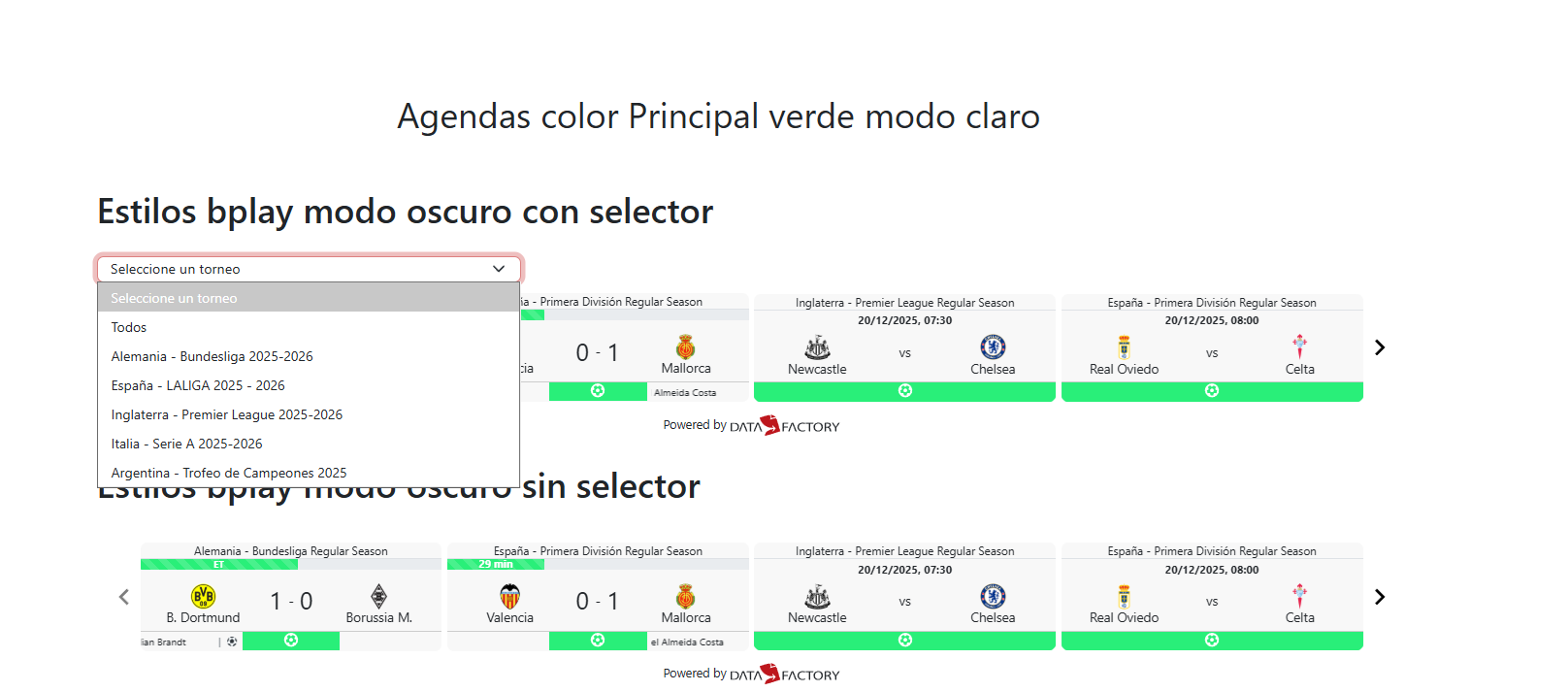The image size is (1568, 692).
Task: Click Real Oviedo crest in upper carousel
Action: coord(1124,346)
